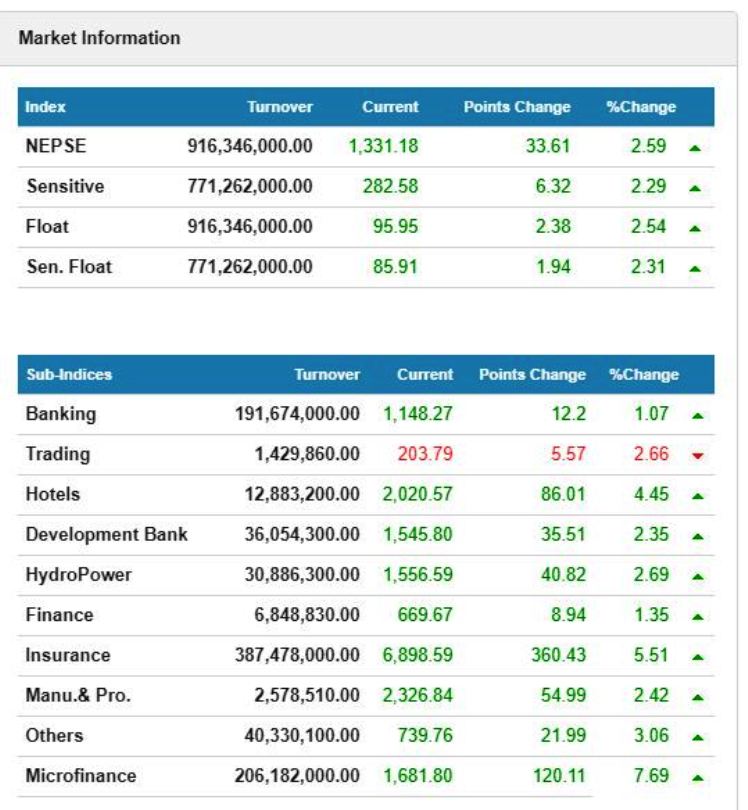This screenshot has height=810, width=748.
Task: Click the Sub-Indices column header
Action: coord(69,375)
